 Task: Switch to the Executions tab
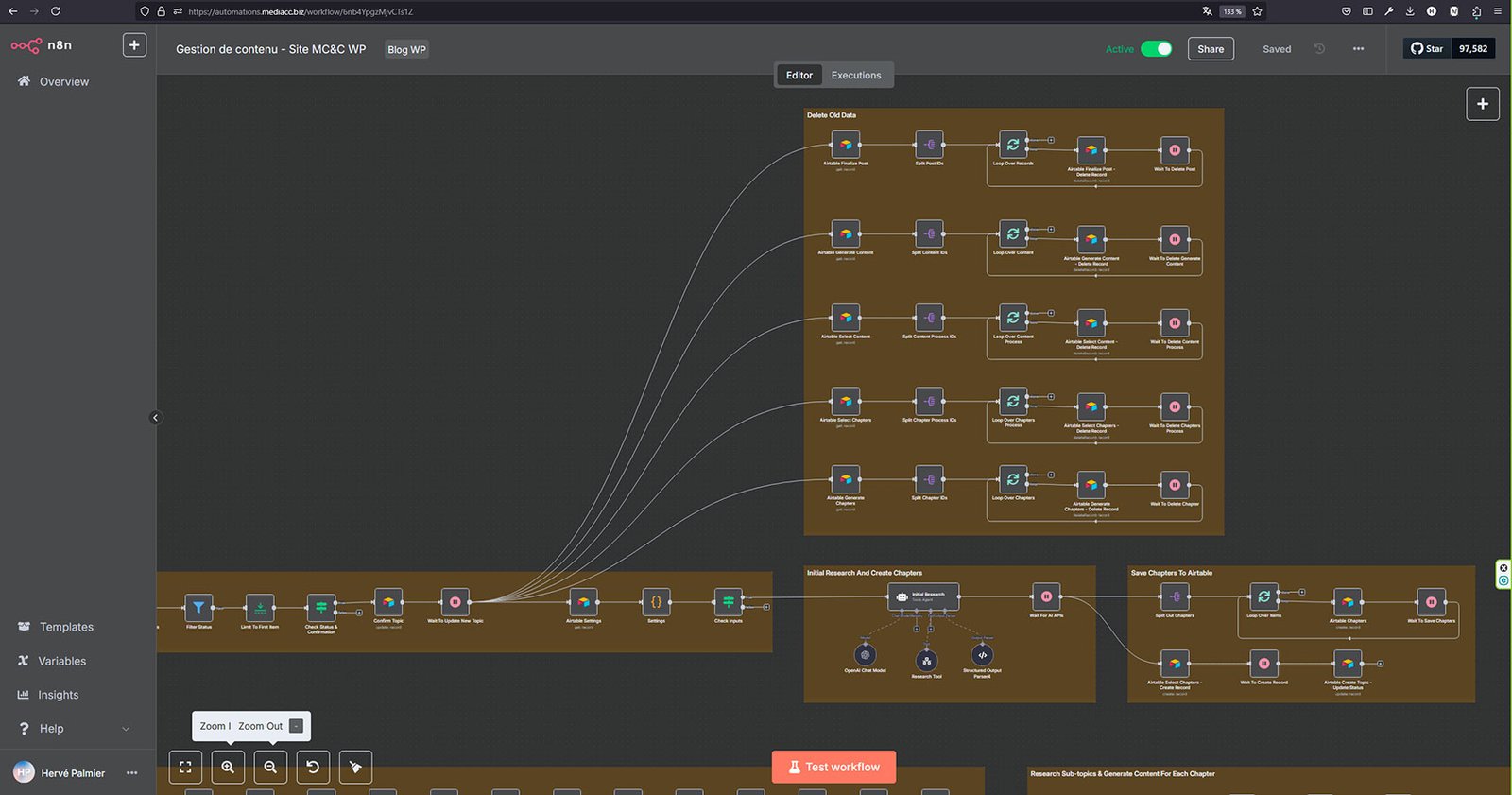[855, 76]
